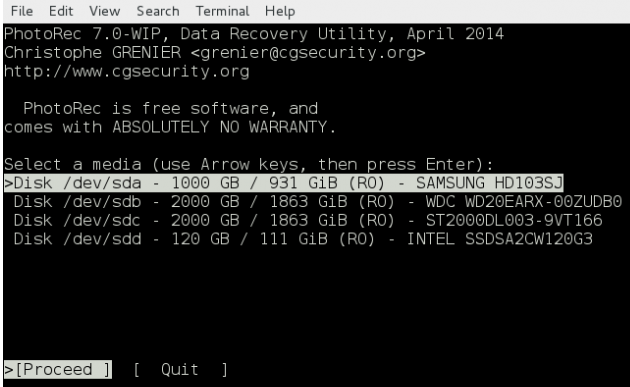Click the 'PhotoRec is free software' line
The height and width of the screenshot is (387, 630).
(170, 109)
